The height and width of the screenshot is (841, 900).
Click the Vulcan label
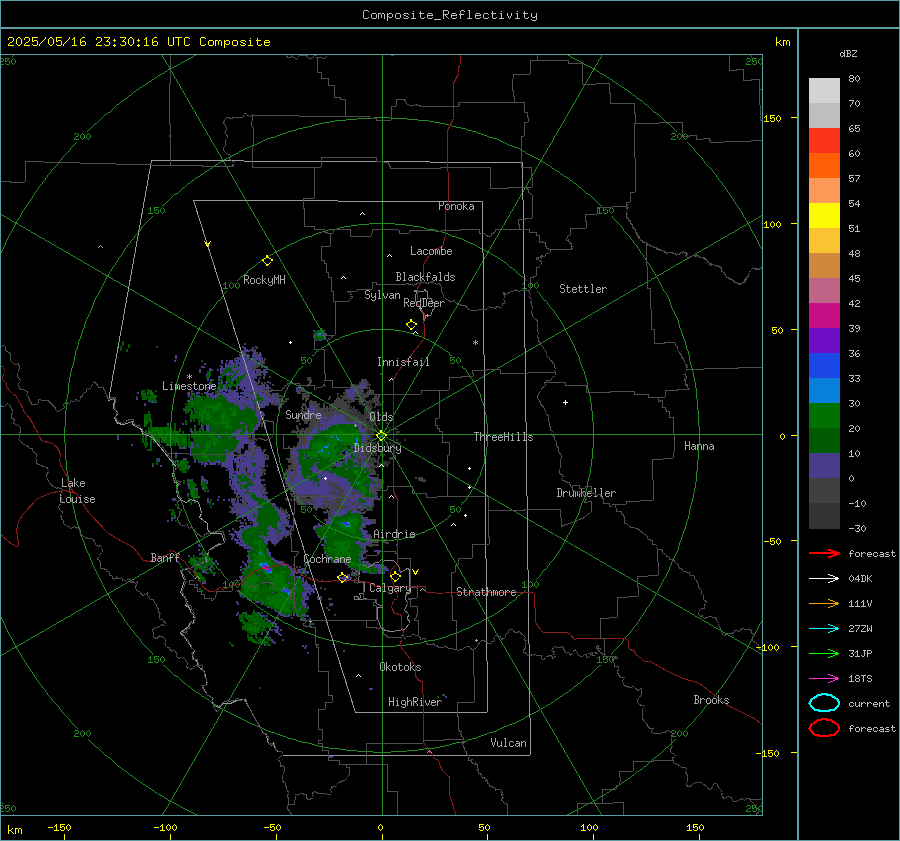coord(509,743)
